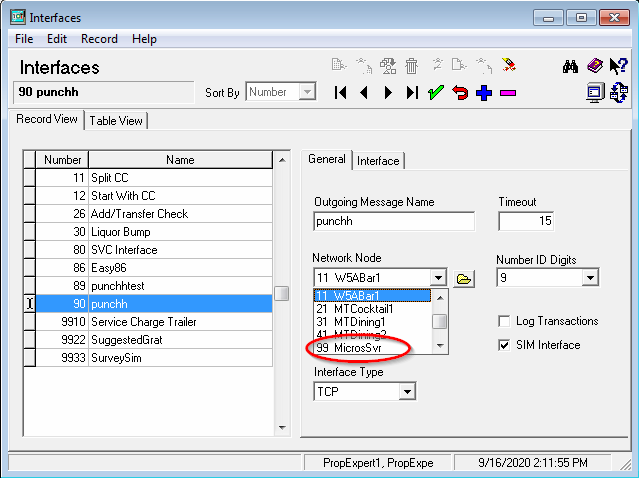Select the SuggestedGrat row
Screen dimensions: 639x478
click(x=154, y=340)
